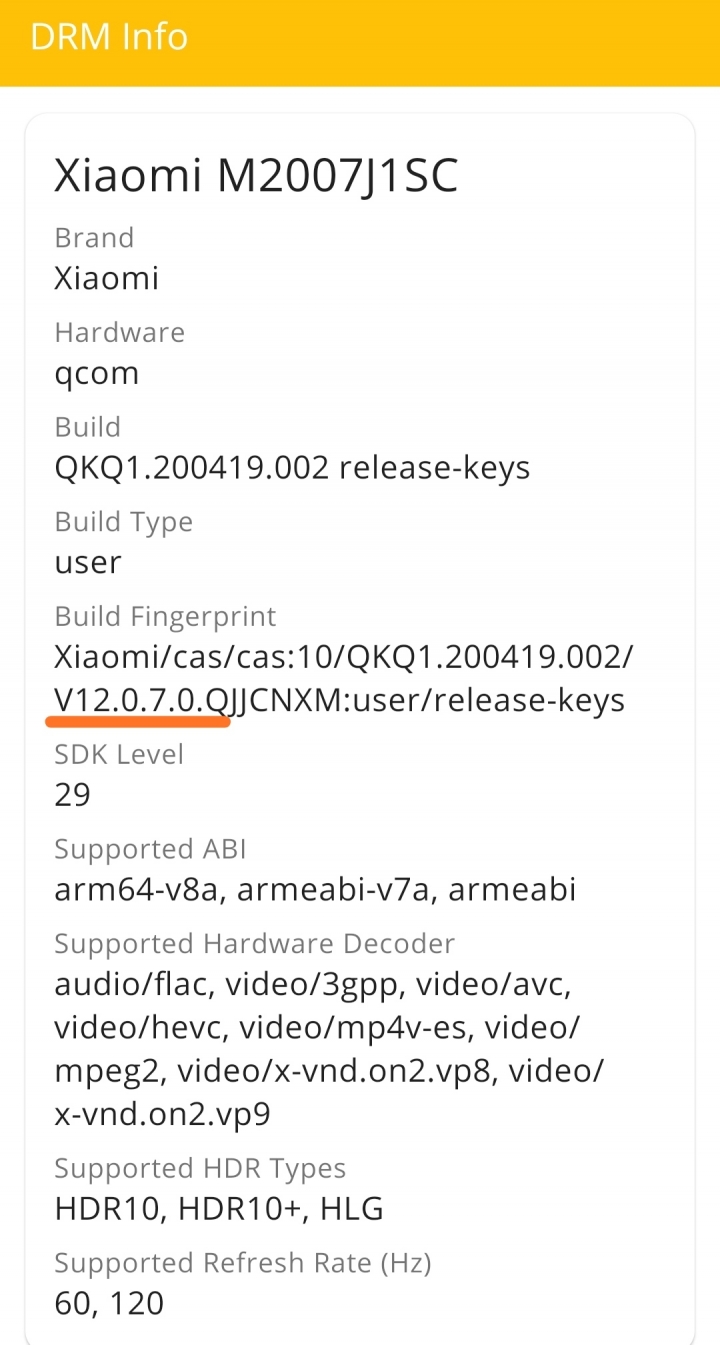This screenshot has width=720, height=1345.
Task: Tap the DRM Info header title
Action: (x=109, y=38)
